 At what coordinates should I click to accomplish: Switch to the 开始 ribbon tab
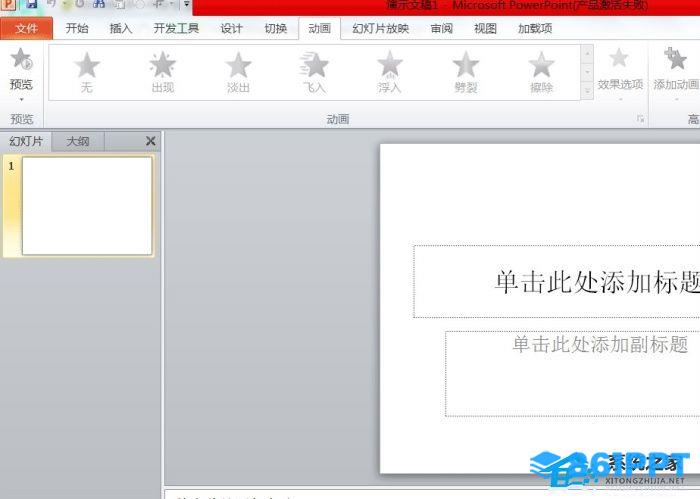coord(77,29)
